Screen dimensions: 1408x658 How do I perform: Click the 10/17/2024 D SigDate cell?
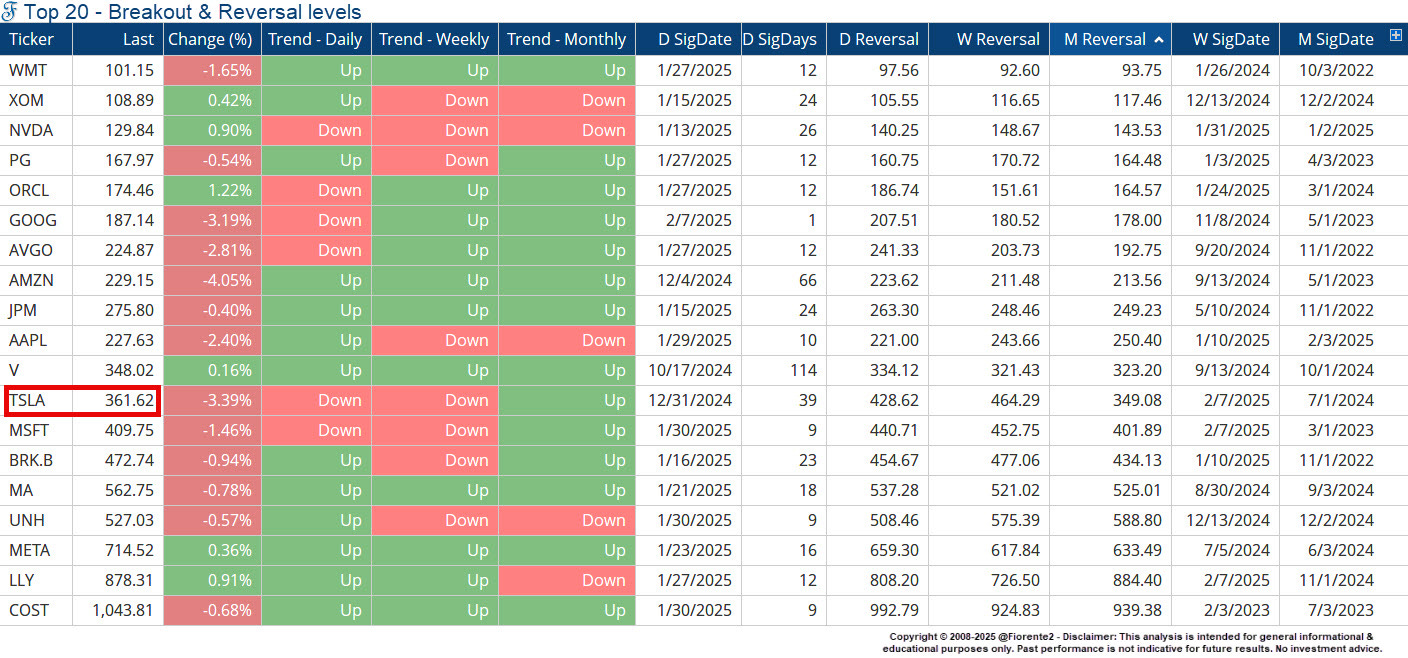coord(688,370)
